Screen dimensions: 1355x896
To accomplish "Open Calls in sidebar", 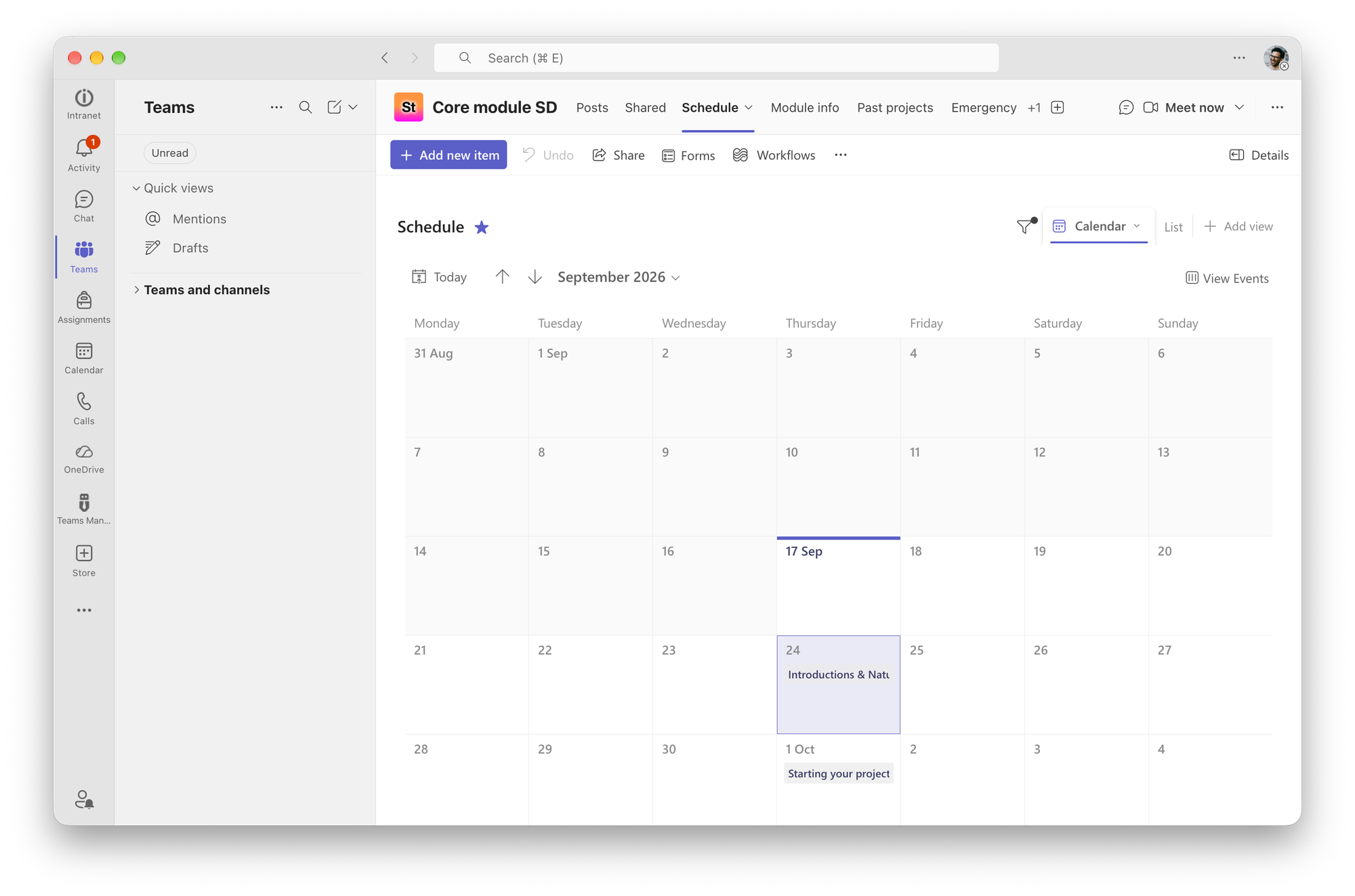I will click(x=84, y=409).
